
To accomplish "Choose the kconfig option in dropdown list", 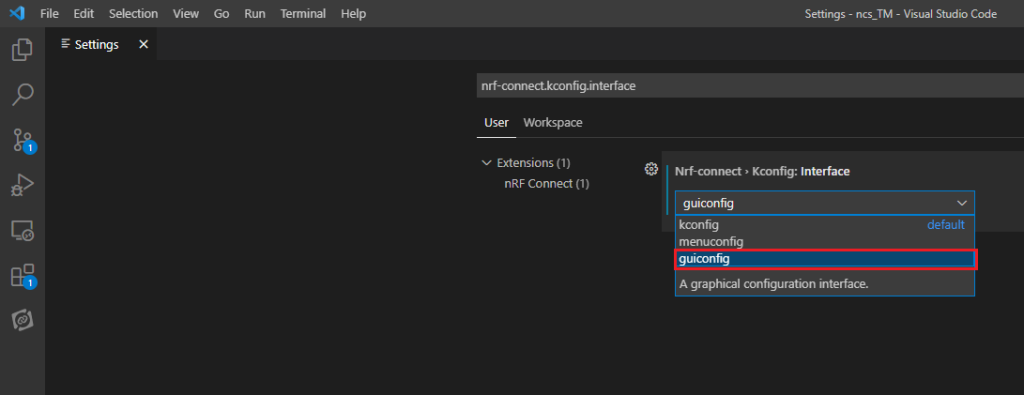I will 825,225.
